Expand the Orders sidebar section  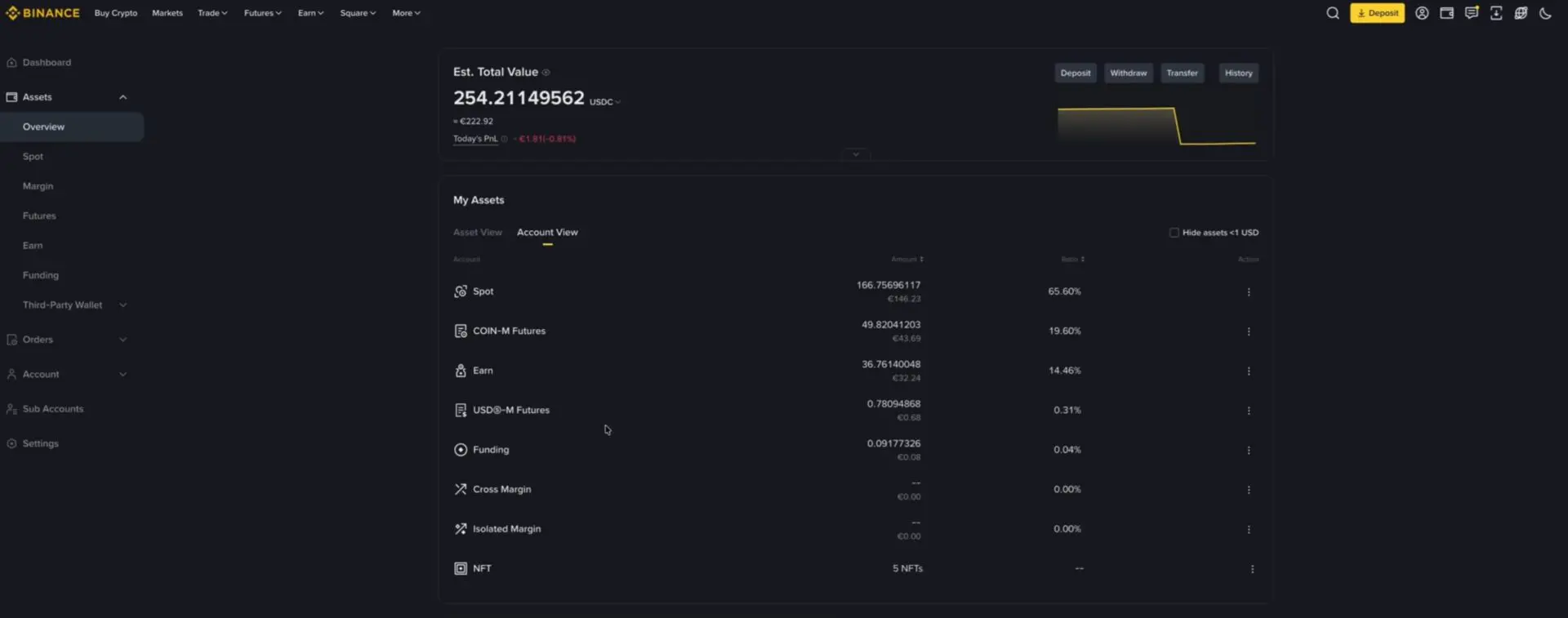click(x=122, y=340)
